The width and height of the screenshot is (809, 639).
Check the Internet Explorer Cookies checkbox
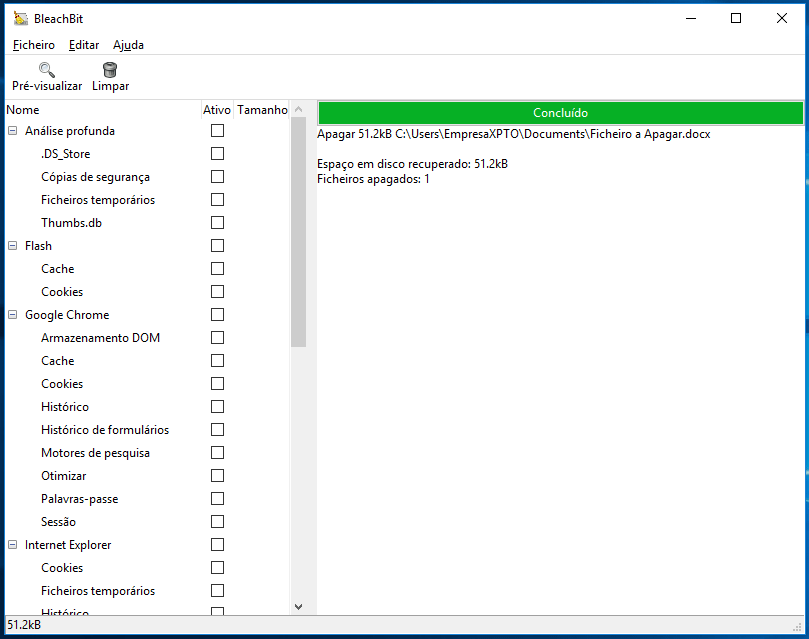217,568
